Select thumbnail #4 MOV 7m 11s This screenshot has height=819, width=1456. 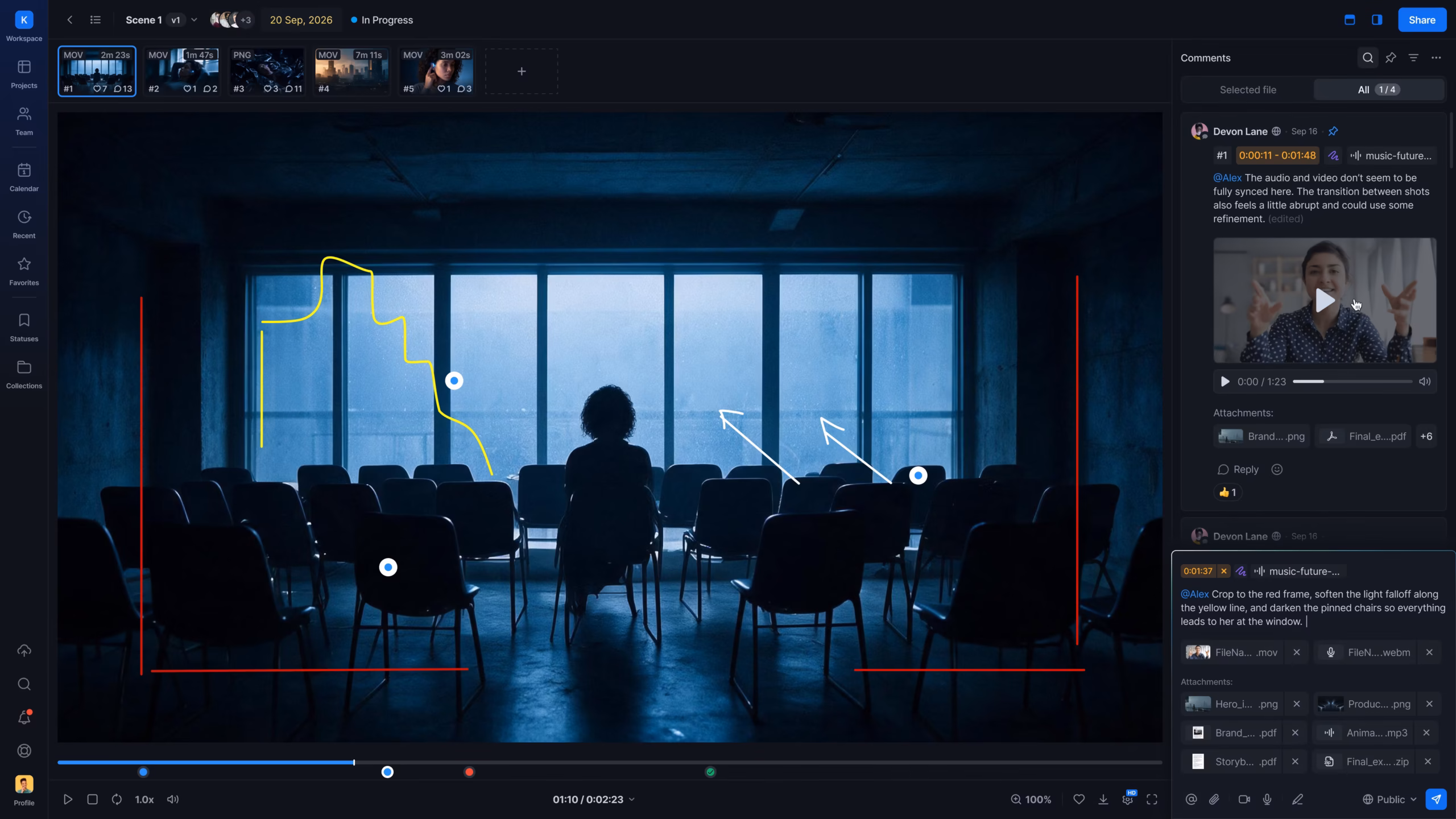351,71
